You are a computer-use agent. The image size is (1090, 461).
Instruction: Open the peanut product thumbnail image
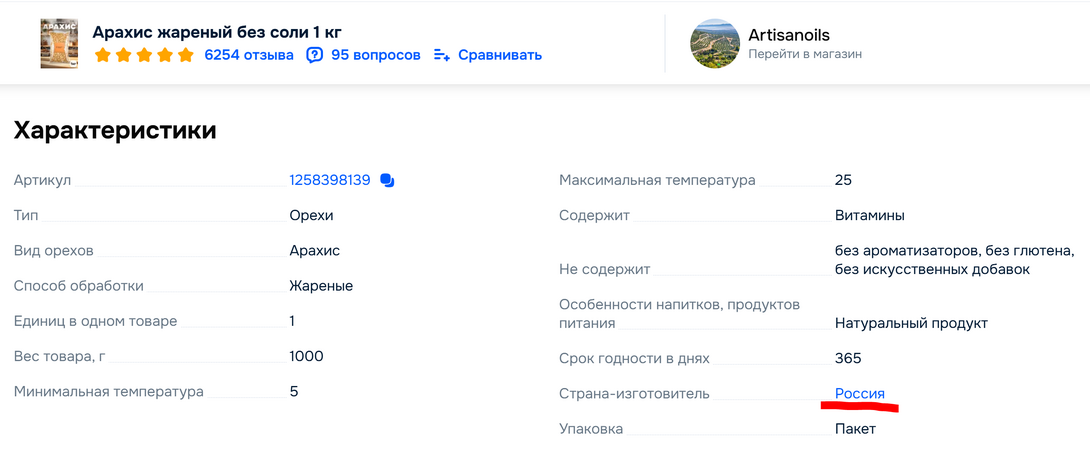59,43
